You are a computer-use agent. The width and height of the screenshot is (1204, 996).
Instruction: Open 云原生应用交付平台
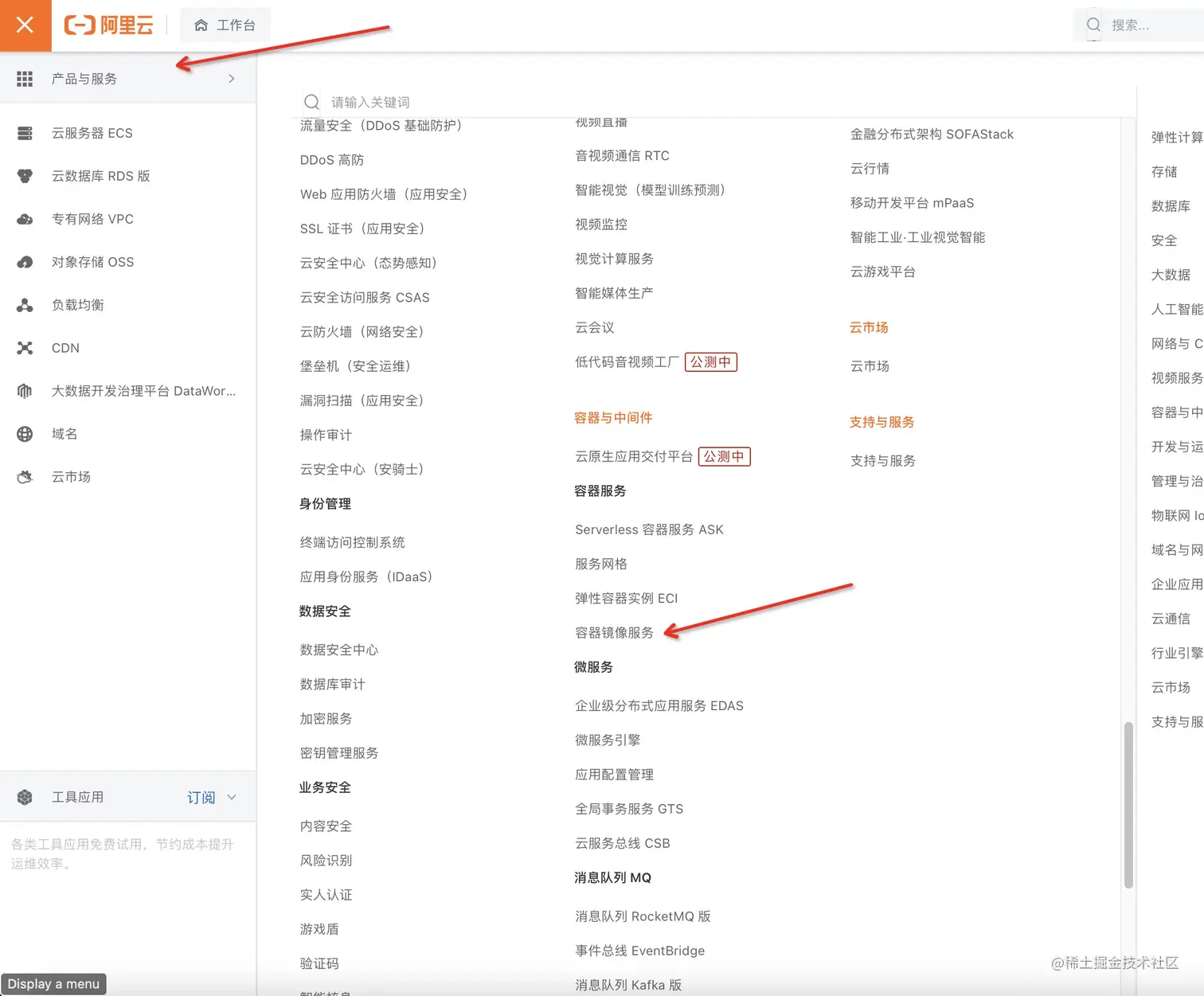pyautogui.click(x=634, y=456)
